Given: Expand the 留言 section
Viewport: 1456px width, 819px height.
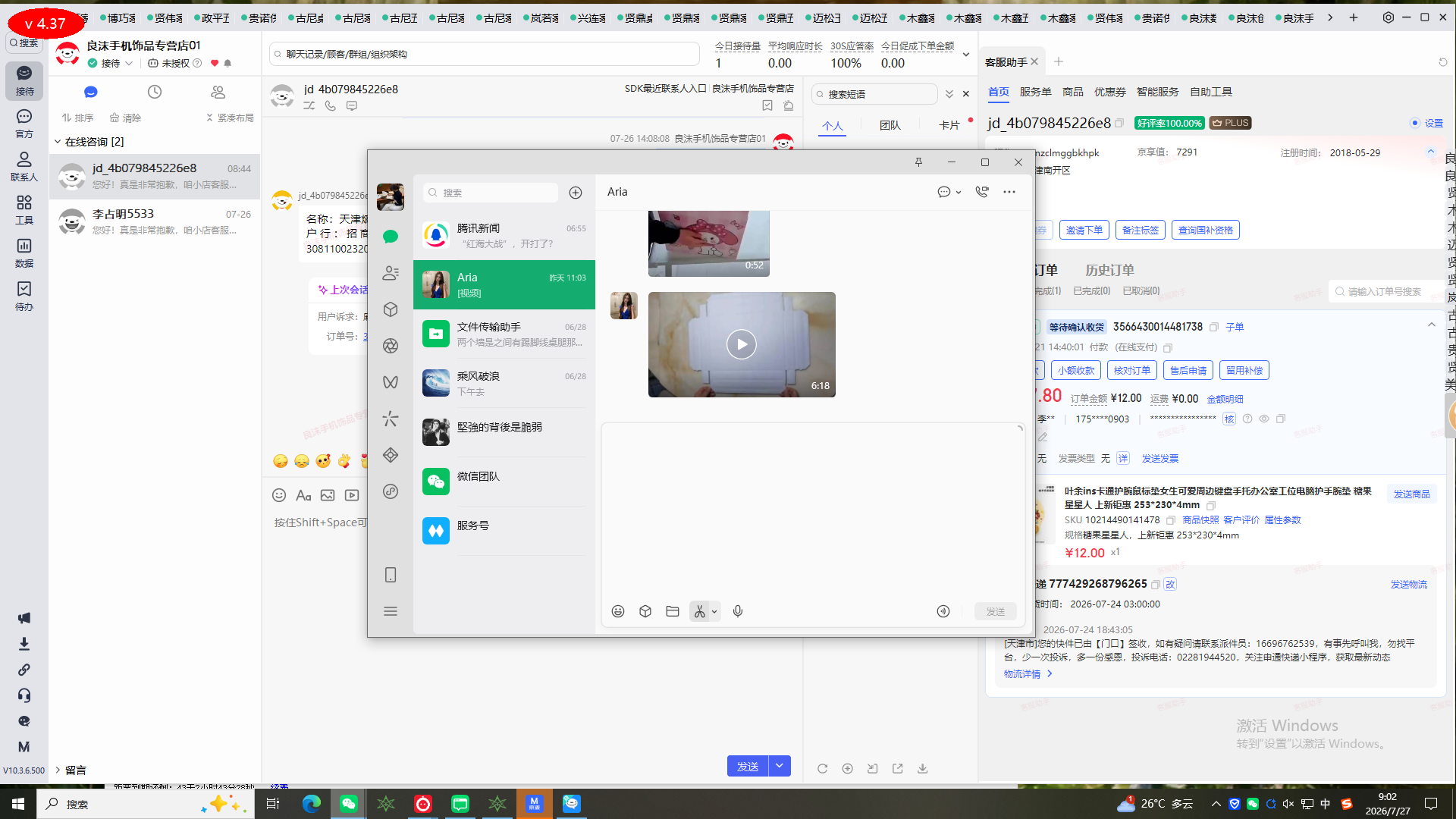Looking at the screenshot, I should click(x=58, y=770).
